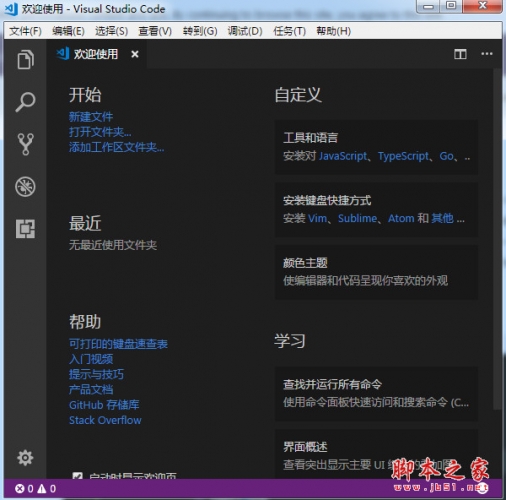Open the 帮助(H) menu
506x500 pixels.
pyautogui.click(x=333, y=31)
